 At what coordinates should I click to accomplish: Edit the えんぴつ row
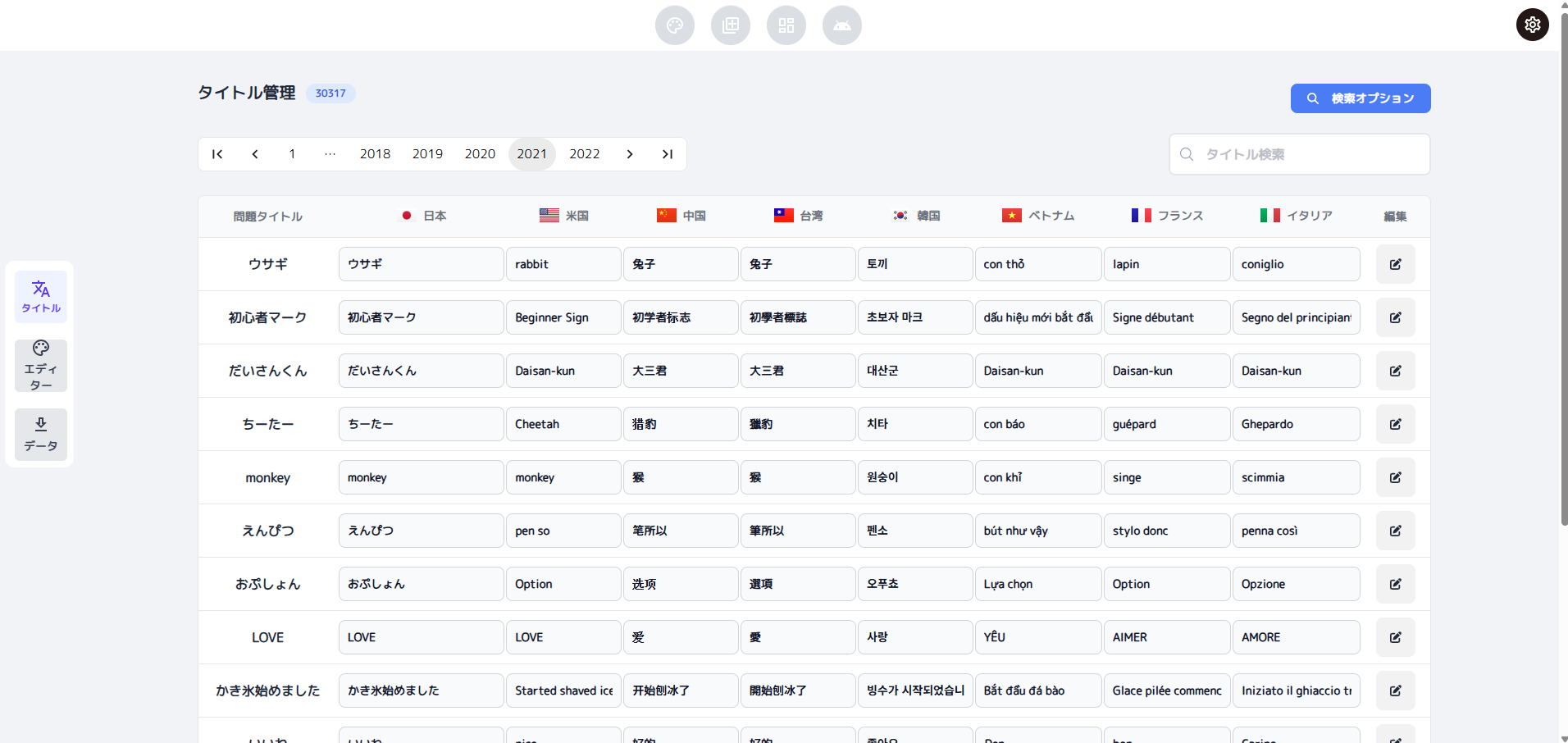coord(1395,531)
